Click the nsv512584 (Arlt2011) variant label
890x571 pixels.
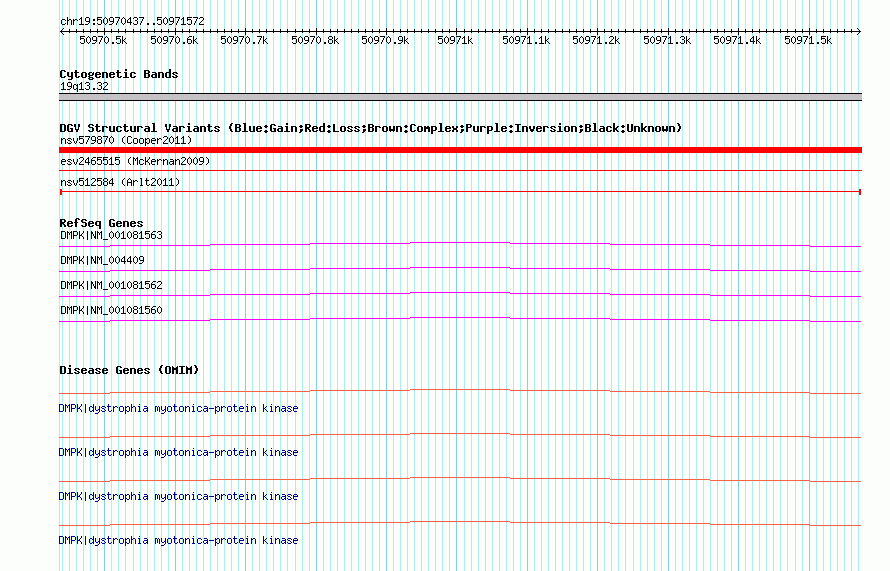[120, 182]
